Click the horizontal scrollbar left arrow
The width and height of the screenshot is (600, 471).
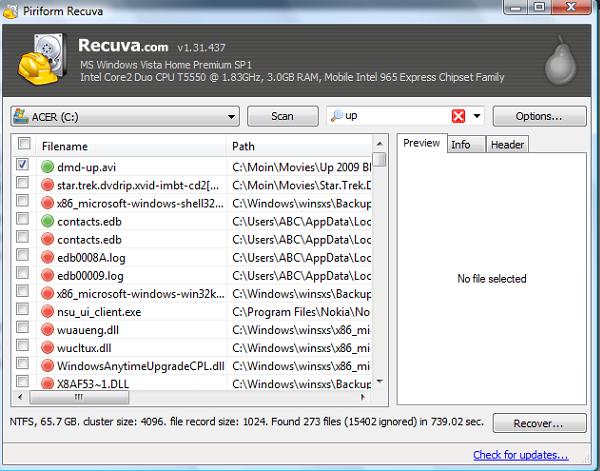(20, 397)
